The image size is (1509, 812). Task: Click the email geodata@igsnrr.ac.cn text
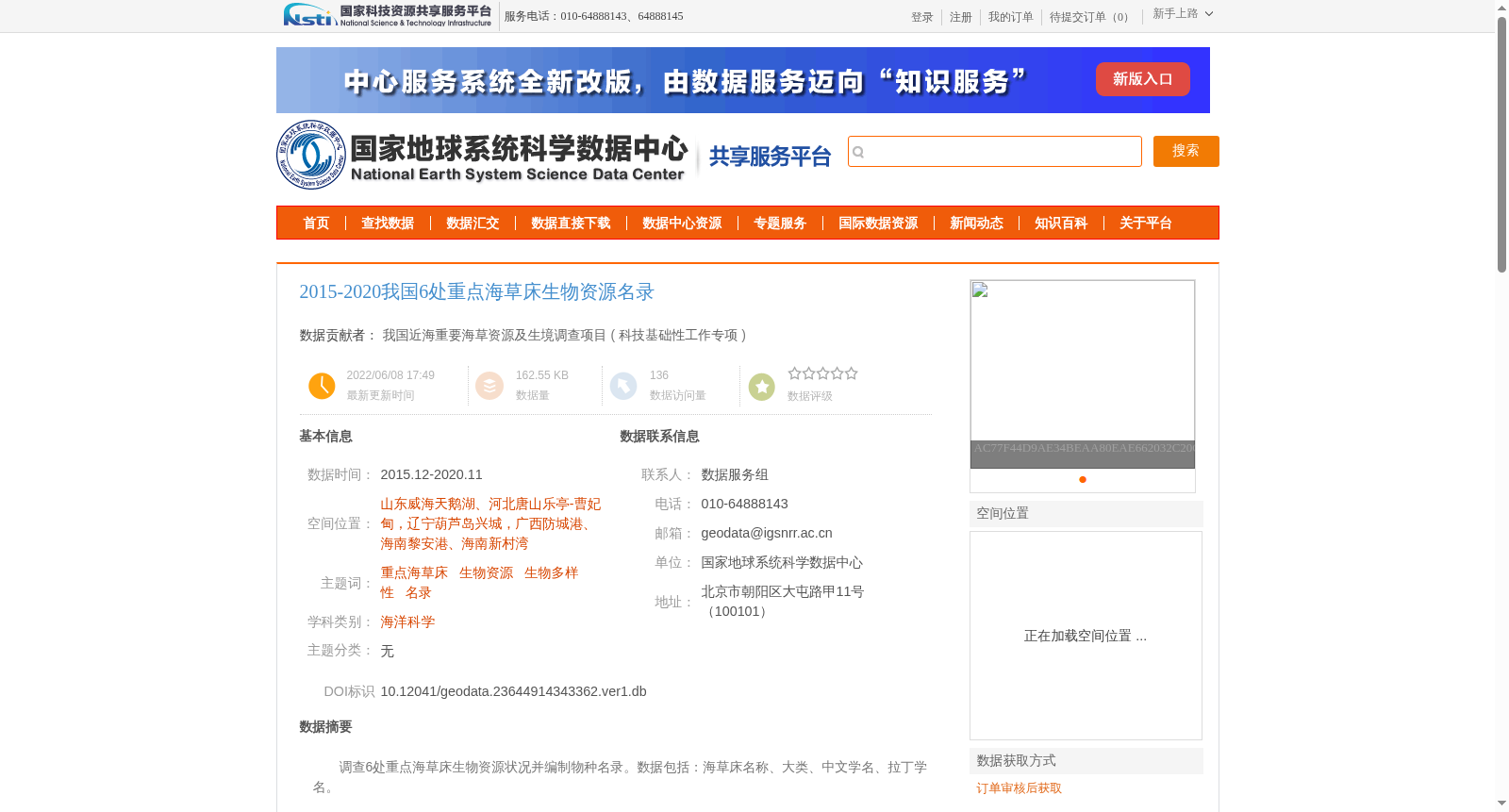[x=767, y=533]
